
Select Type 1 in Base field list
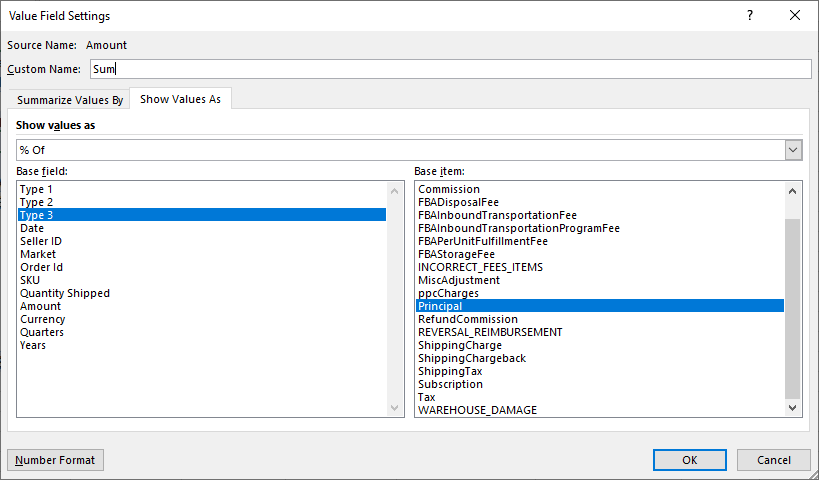pyautogui.click(x=202, y=189)
